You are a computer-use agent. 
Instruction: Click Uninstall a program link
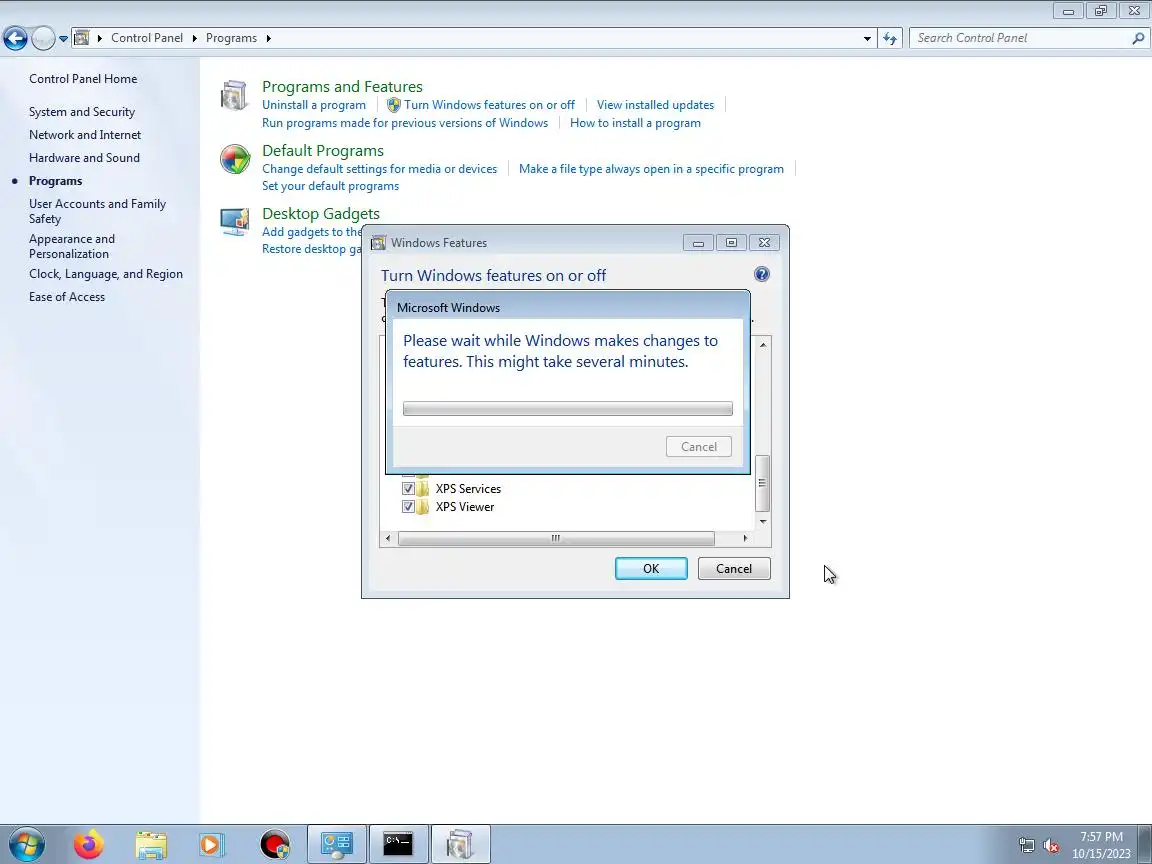(314, 105)
